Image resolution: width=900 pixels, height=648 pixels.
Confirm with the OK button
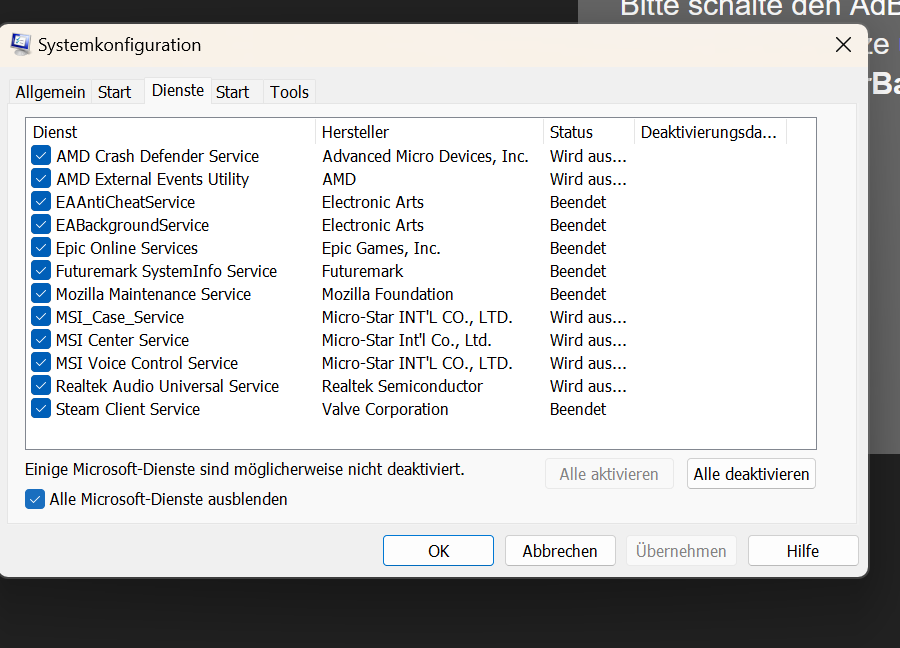[x=438, y=551]
